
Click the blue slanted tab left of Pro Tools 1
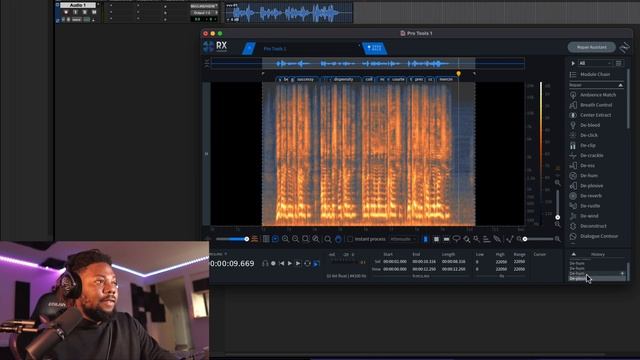[x=249, y=49]
